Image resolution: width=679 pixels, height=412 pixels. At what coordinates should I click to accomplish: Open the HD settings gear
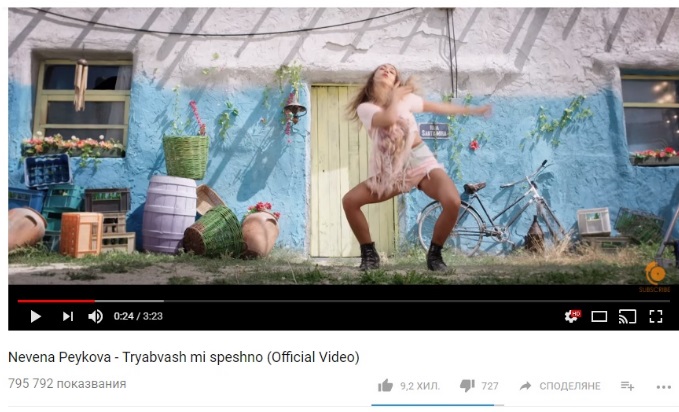pos(572,316)
